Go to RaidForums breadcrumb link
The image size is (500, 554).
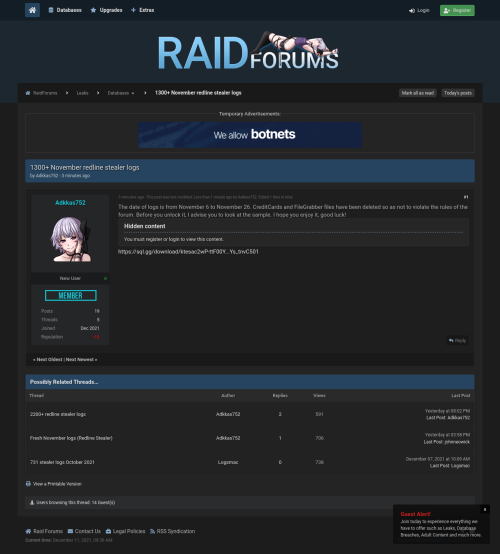[45, 93]
